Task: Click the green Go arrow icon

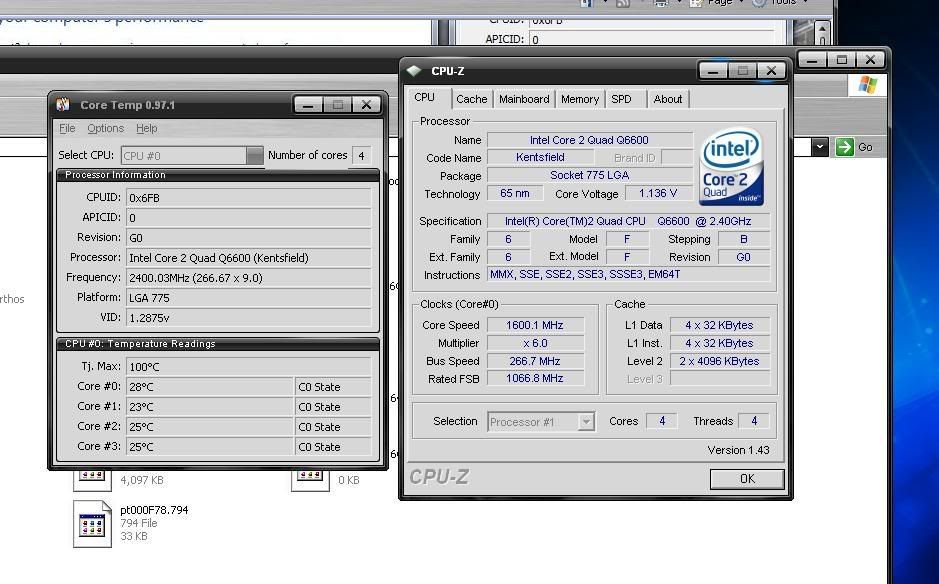Action: (845, 147)
